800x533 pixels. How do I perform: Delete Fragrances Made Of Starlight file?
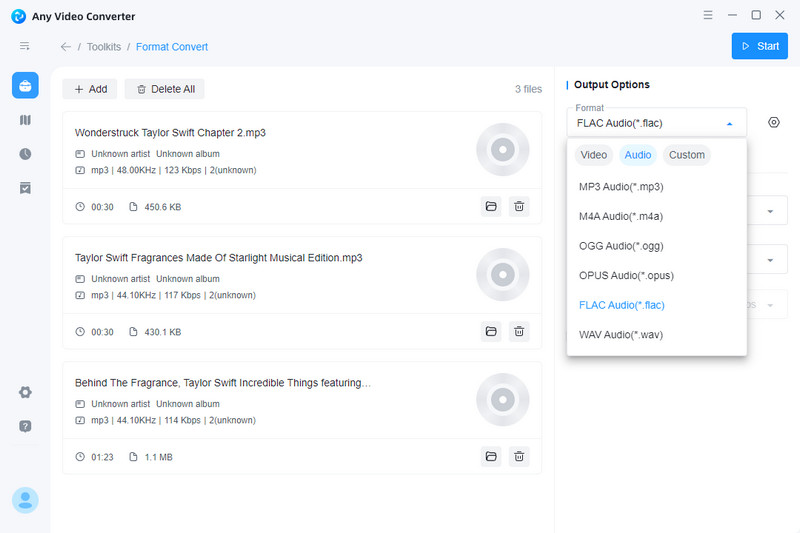(519, 332)
